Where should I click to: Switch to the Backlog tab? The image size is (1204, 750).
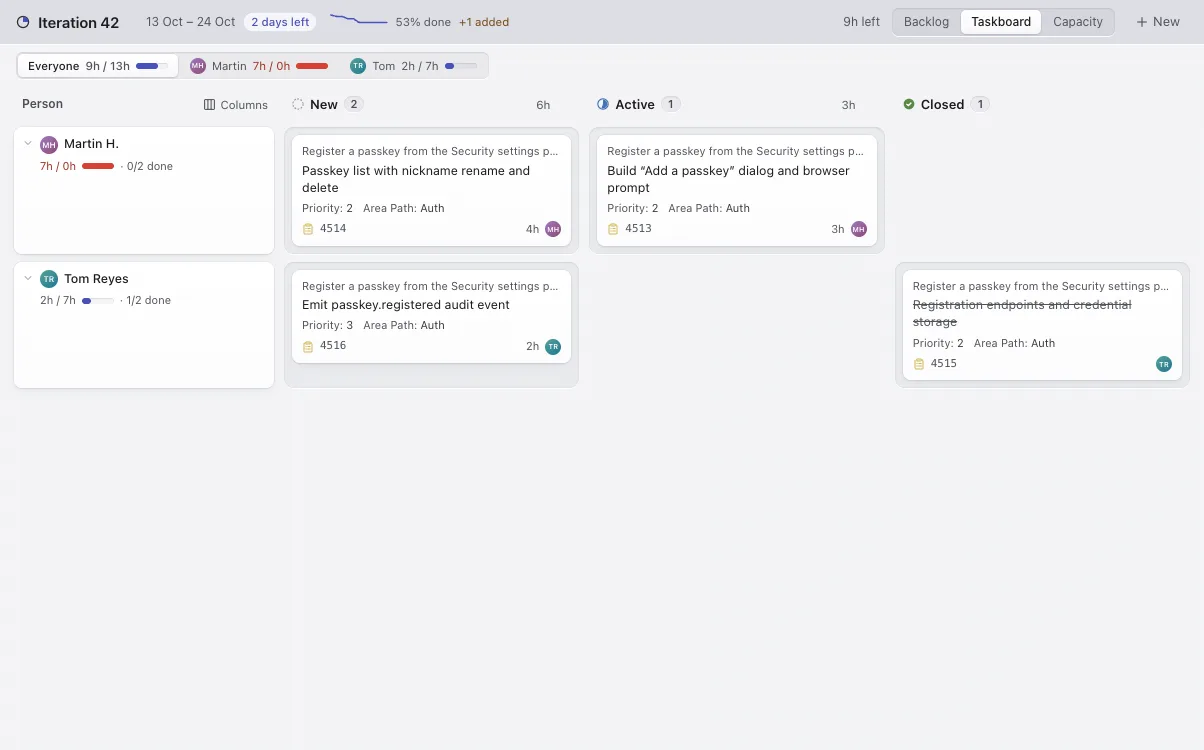pos(926,22)
